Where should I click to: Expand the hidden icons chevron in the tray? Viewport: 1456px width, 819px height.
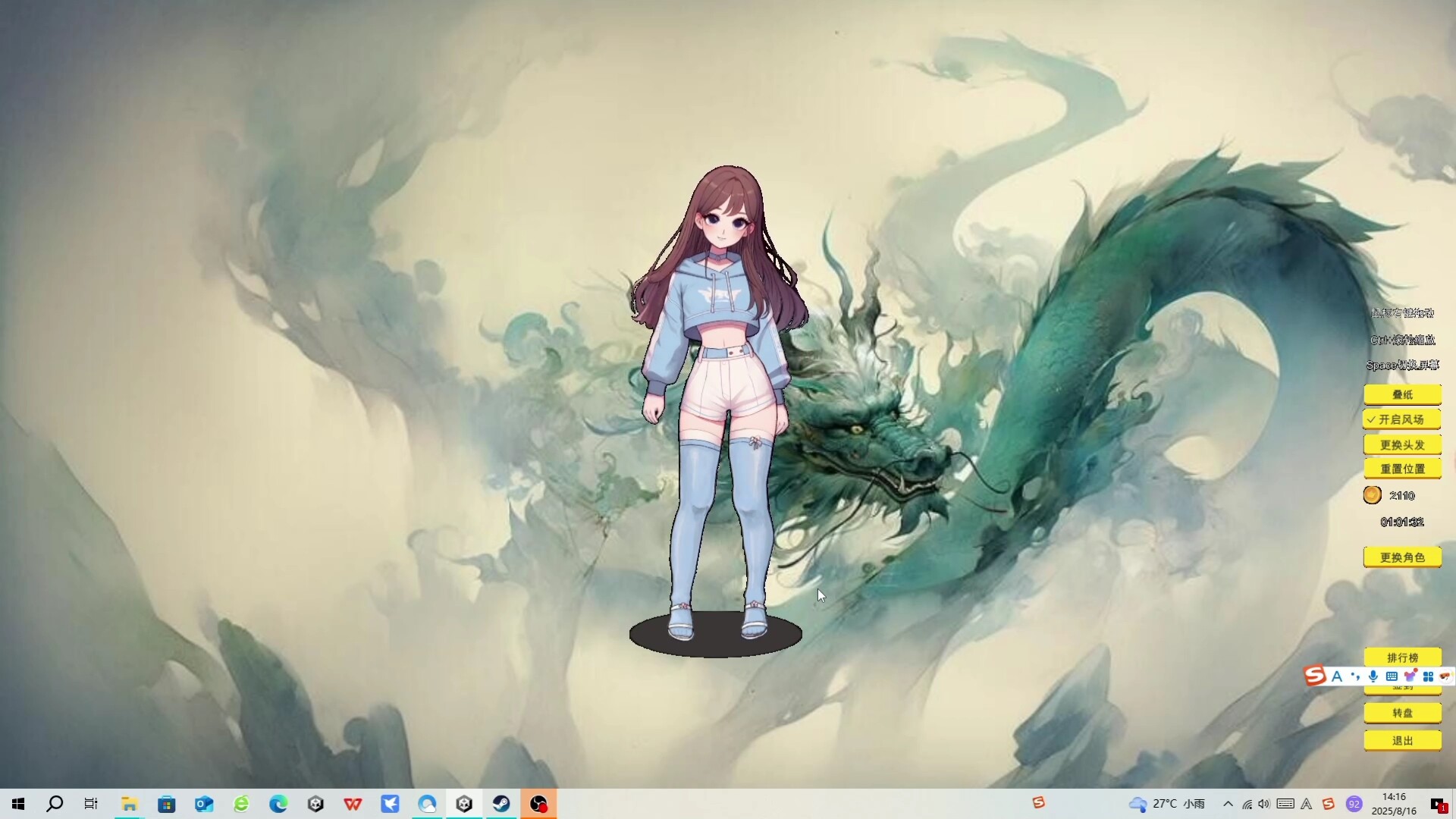[x=1227, y=804]
